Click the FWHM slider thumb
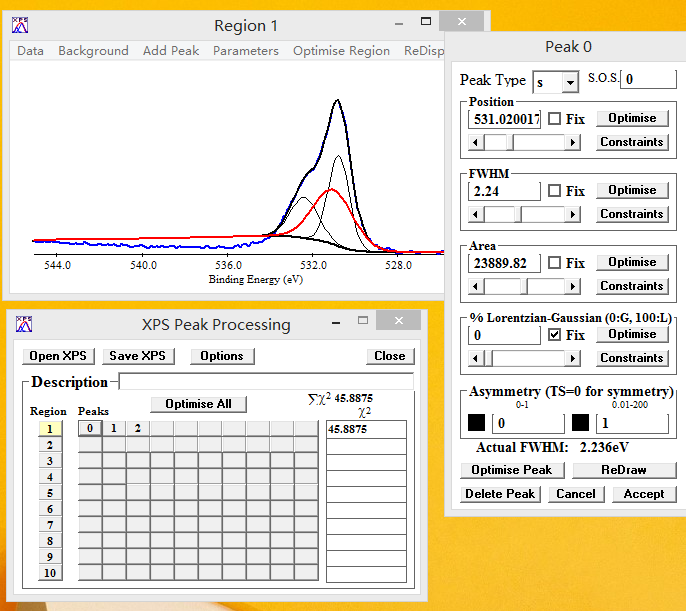Screen dimensions: 686x611 coord(518,214)
